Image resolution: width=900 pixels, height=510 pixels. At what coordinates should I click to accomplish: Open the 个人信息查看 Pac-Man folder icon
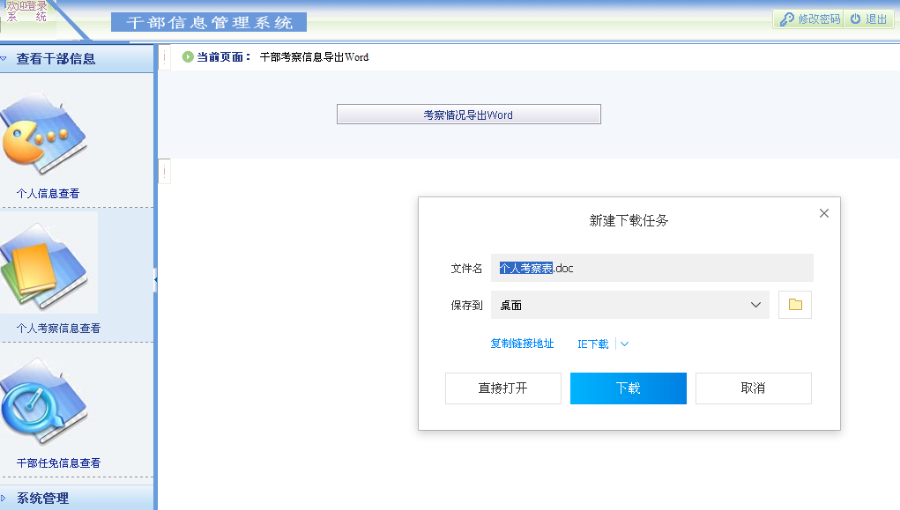click(x=44, y=134)
